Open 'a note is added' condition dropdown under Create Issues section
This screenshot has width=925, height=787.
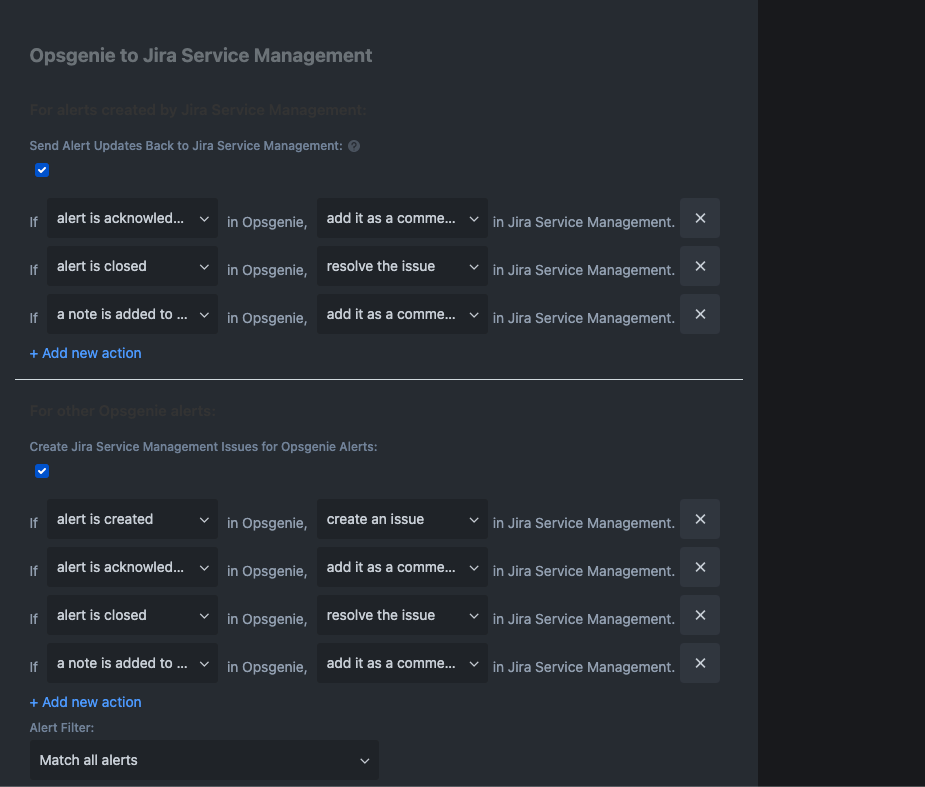133,663
